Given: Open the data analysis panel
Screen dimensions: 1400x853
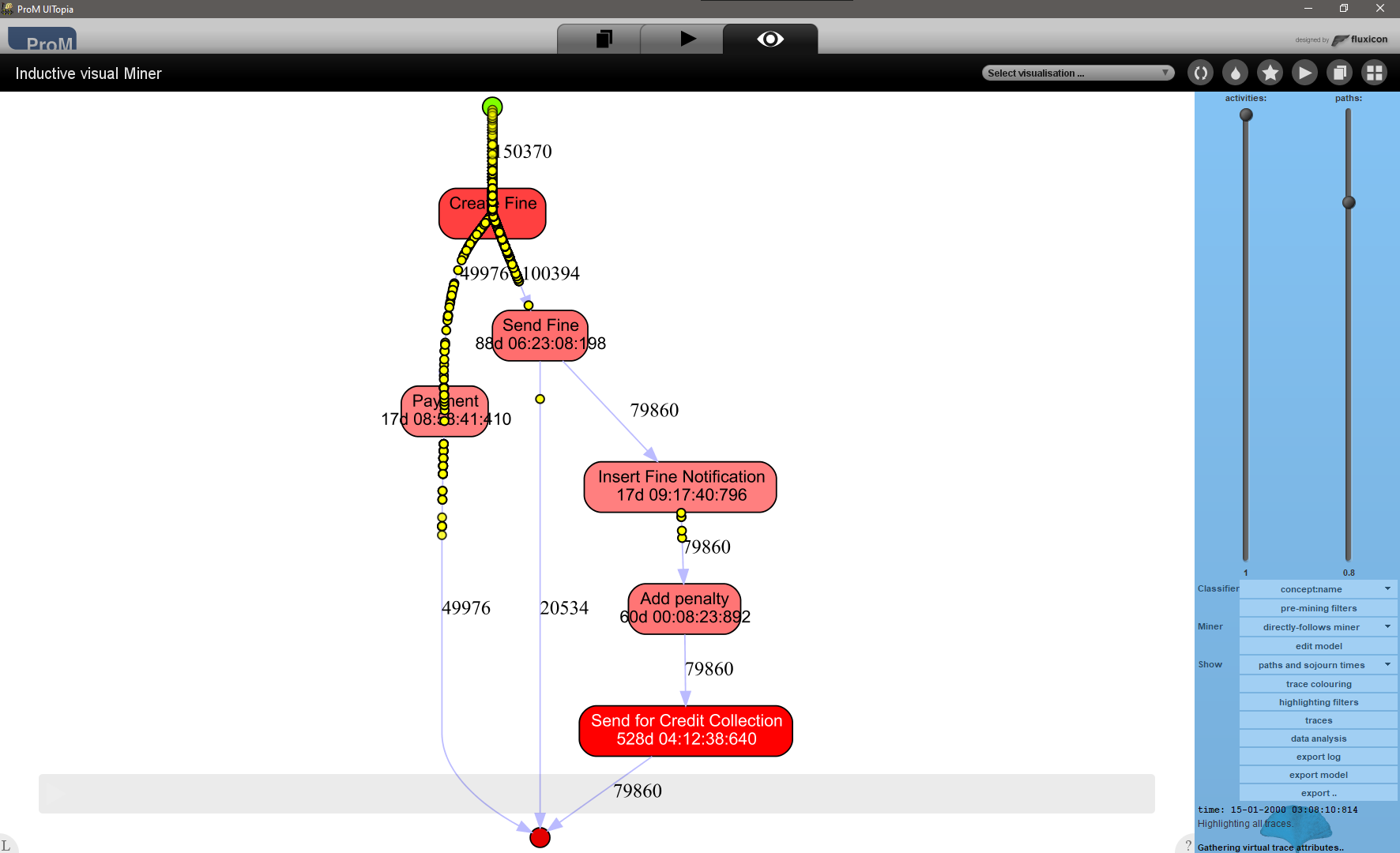Looking at the screenshot, I should (1318, 738).
